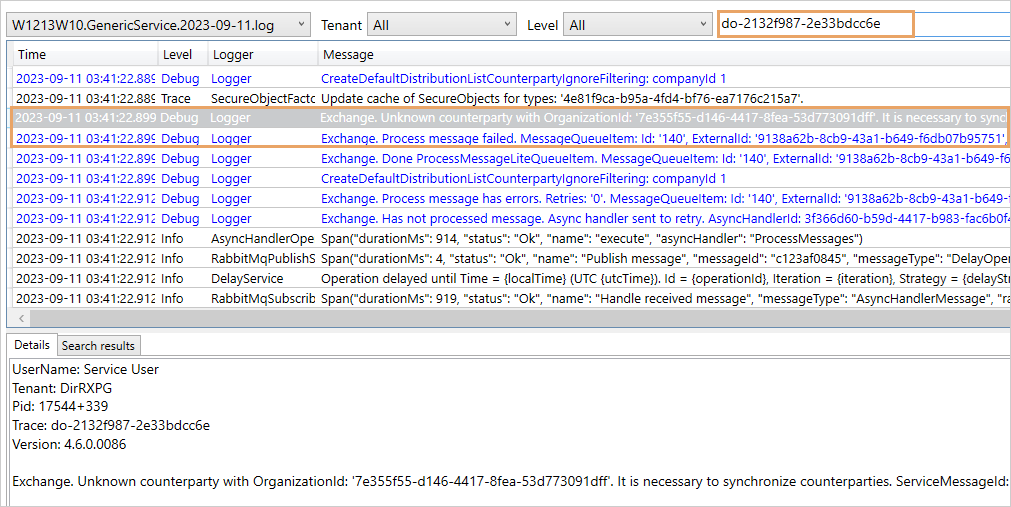Image resolution: width=1011 pixels, height=507 pixels.
Task: Switch to the Search results tab
Action: [x=98, y=346]
